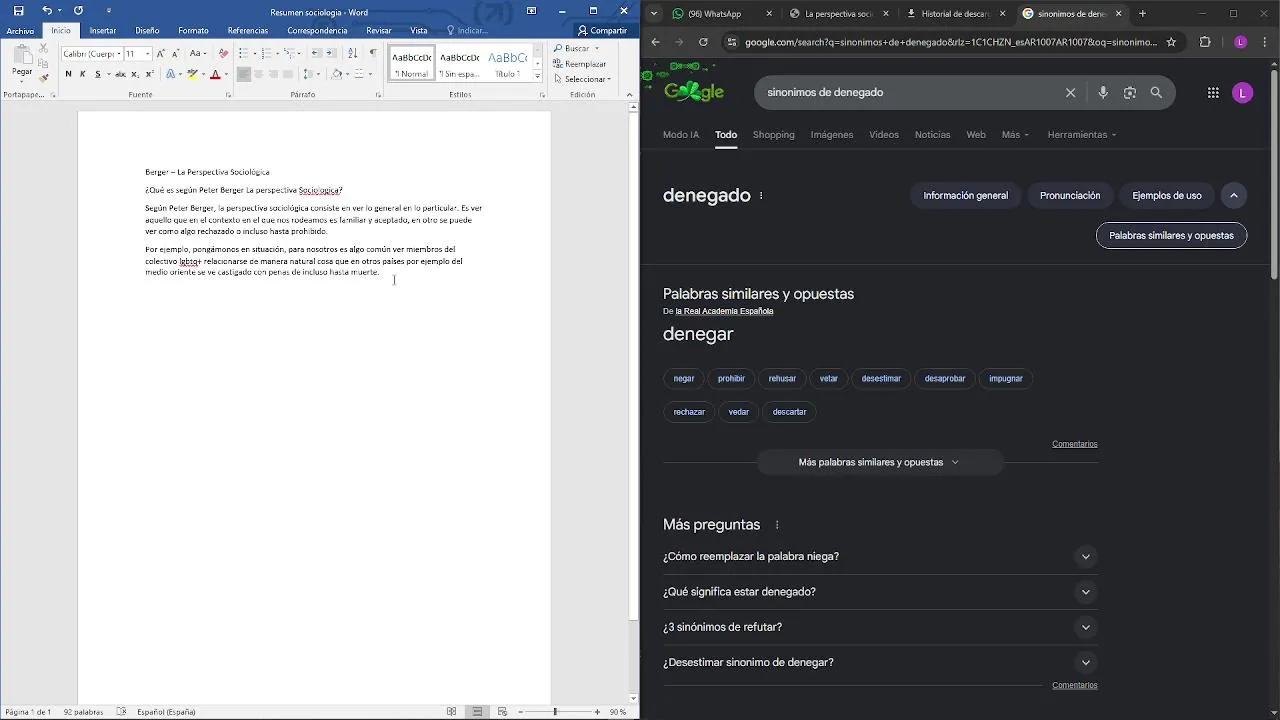This screenshot has width=1280, height=720.
Task: Toggle show paragraph marks (¶)
Action: click(373, 53)
